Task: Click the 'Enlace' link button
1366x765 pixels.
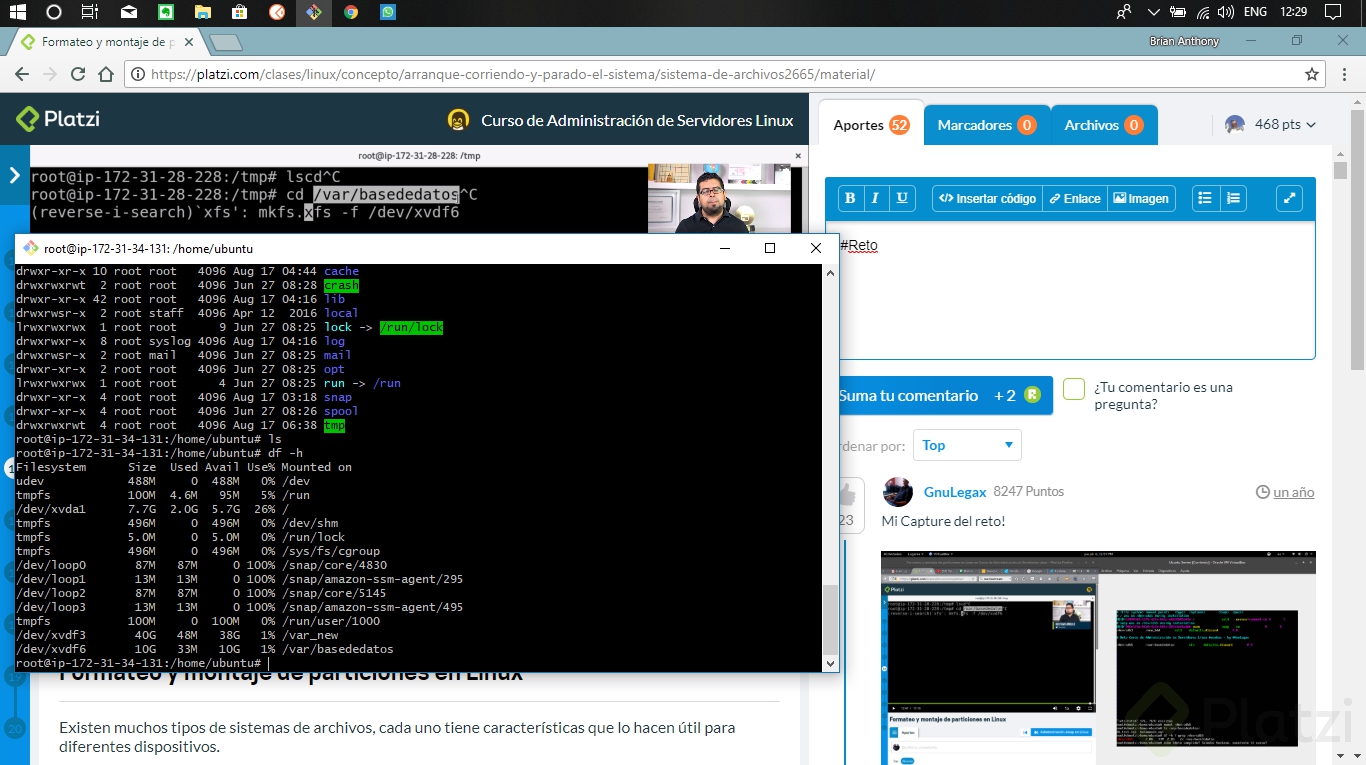Action: (1074, 198)
